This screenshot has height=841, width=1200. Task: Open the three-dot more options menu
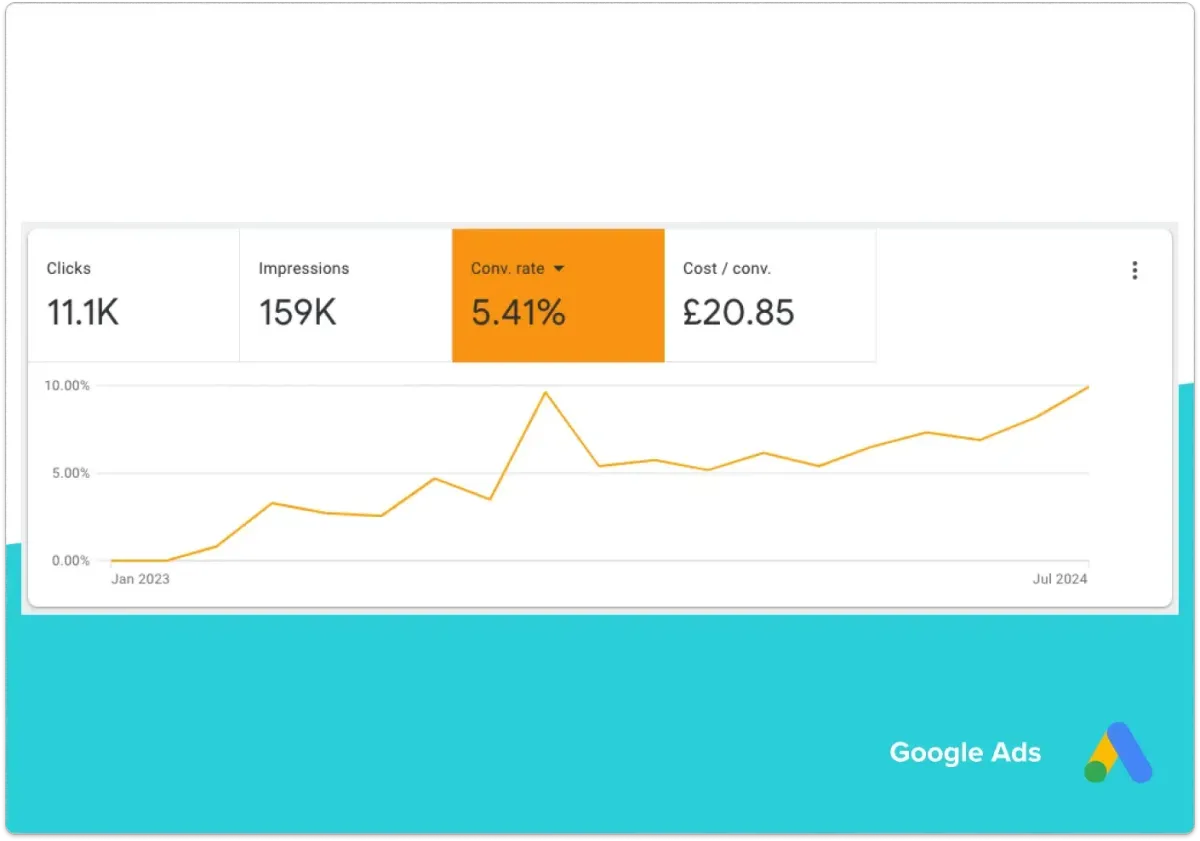[x=1134, y=270]
